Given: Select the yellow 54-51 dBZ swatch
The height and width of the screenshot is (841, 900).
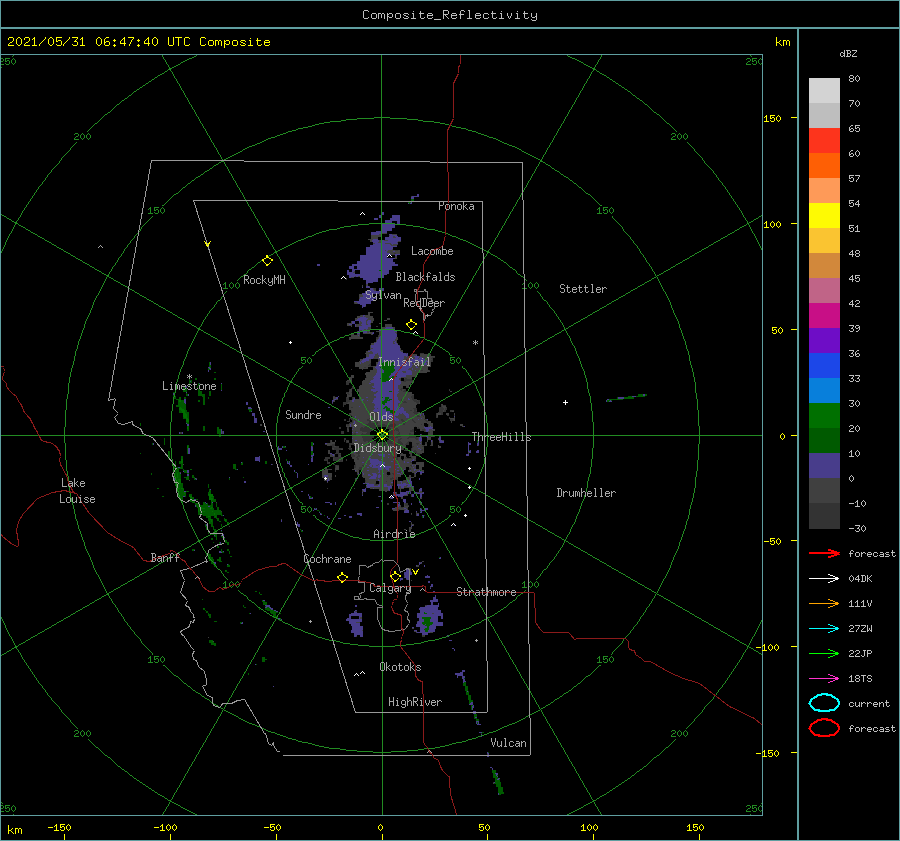Looking at the screenshot, I should coord(824,216).
